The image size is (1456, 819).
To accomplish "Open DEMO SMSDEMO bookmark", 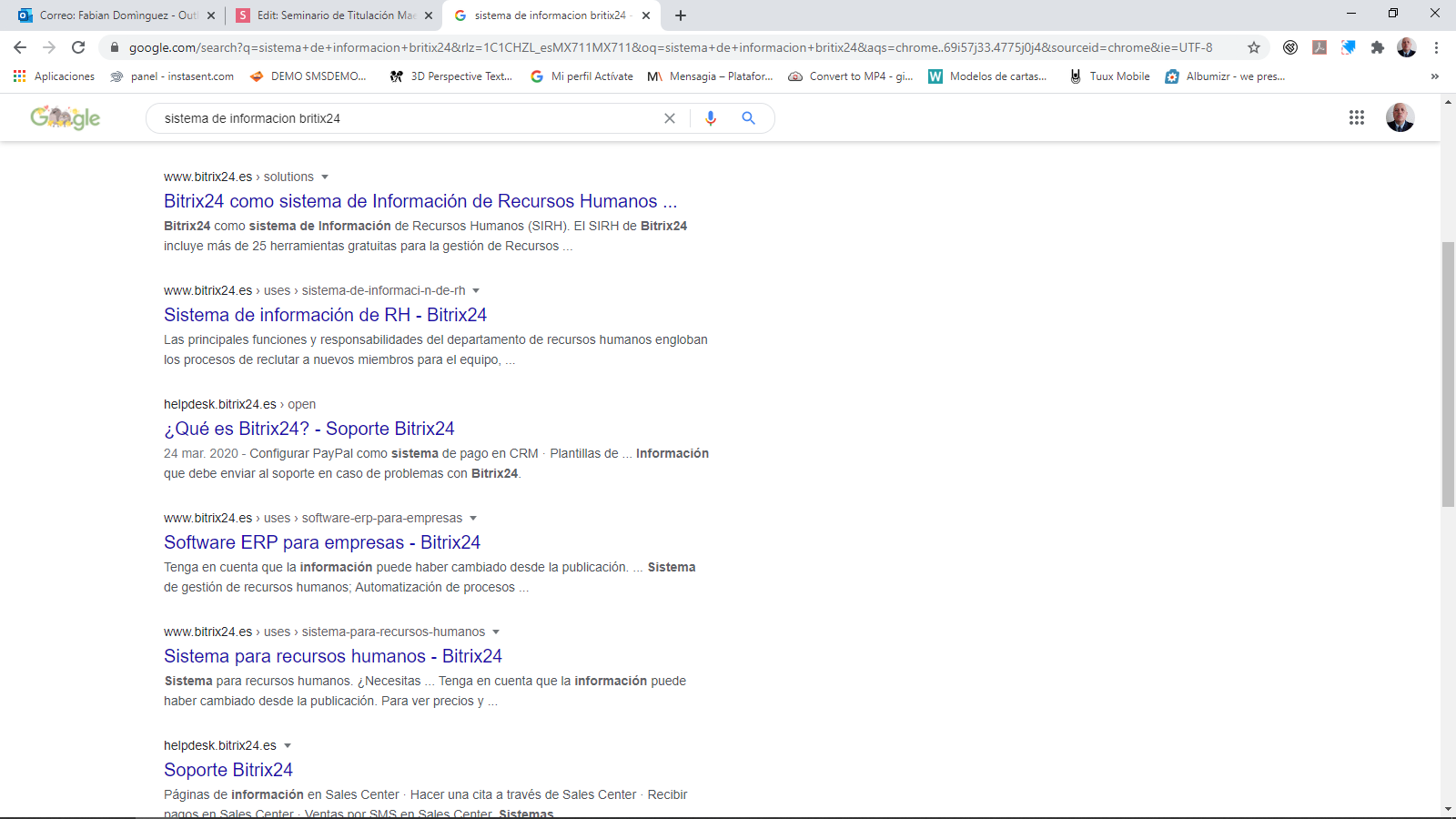I will click(308, 76).
